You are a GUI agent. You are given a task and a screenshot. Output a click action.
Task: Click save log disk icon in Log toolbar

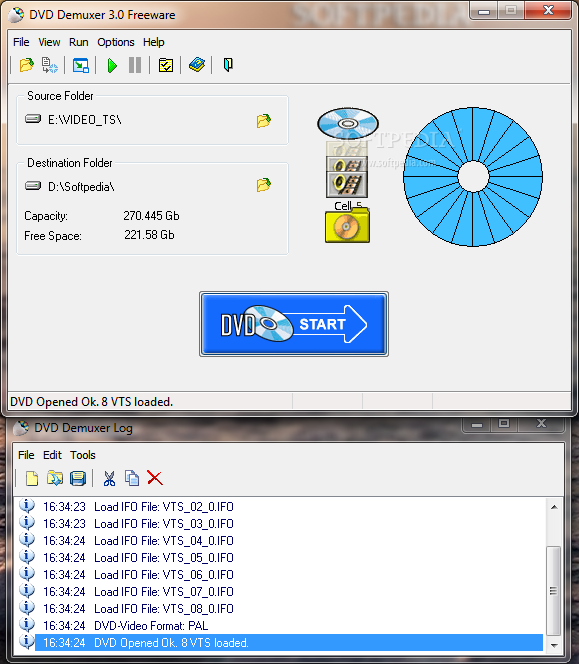click(x=78, y=478)
